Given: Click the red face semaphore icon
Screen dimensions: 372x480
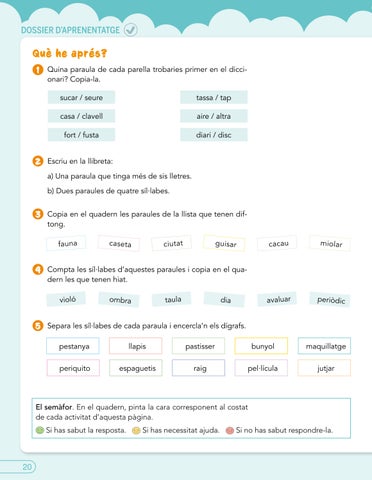Looking at the screenshot, I should pyautogui.click(x=230, y=430).
